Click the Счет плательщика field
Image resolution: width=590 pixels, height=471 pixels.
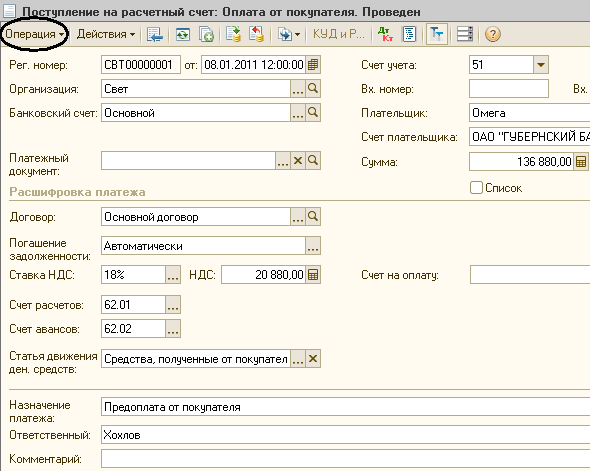[529, 137]
